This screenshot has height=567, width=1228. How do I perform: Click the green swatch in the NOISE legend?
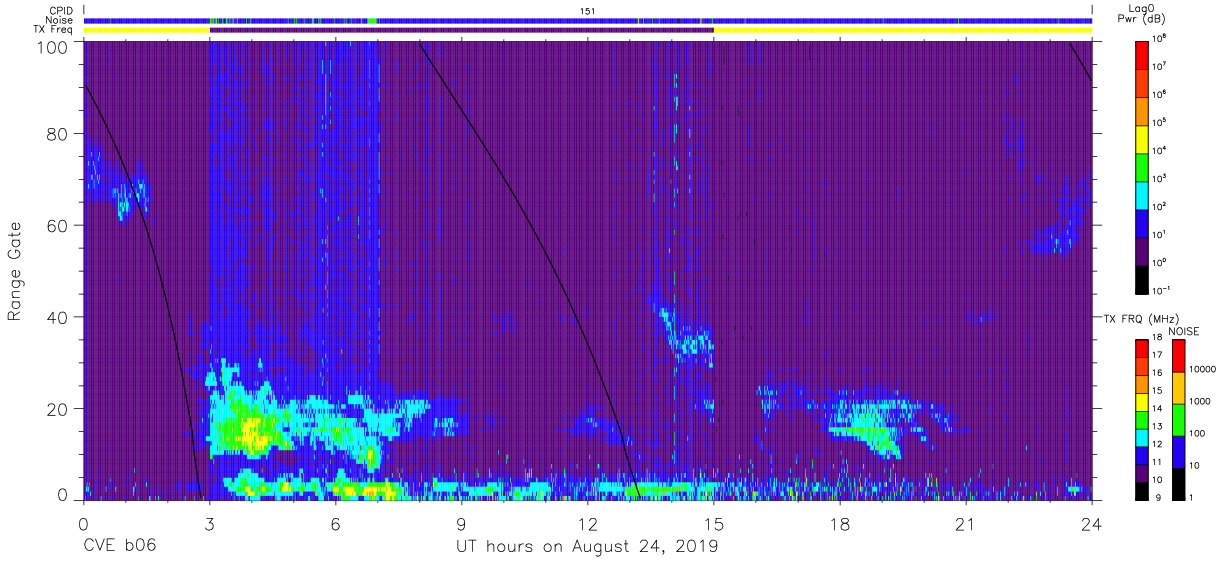pos(1178,419)
